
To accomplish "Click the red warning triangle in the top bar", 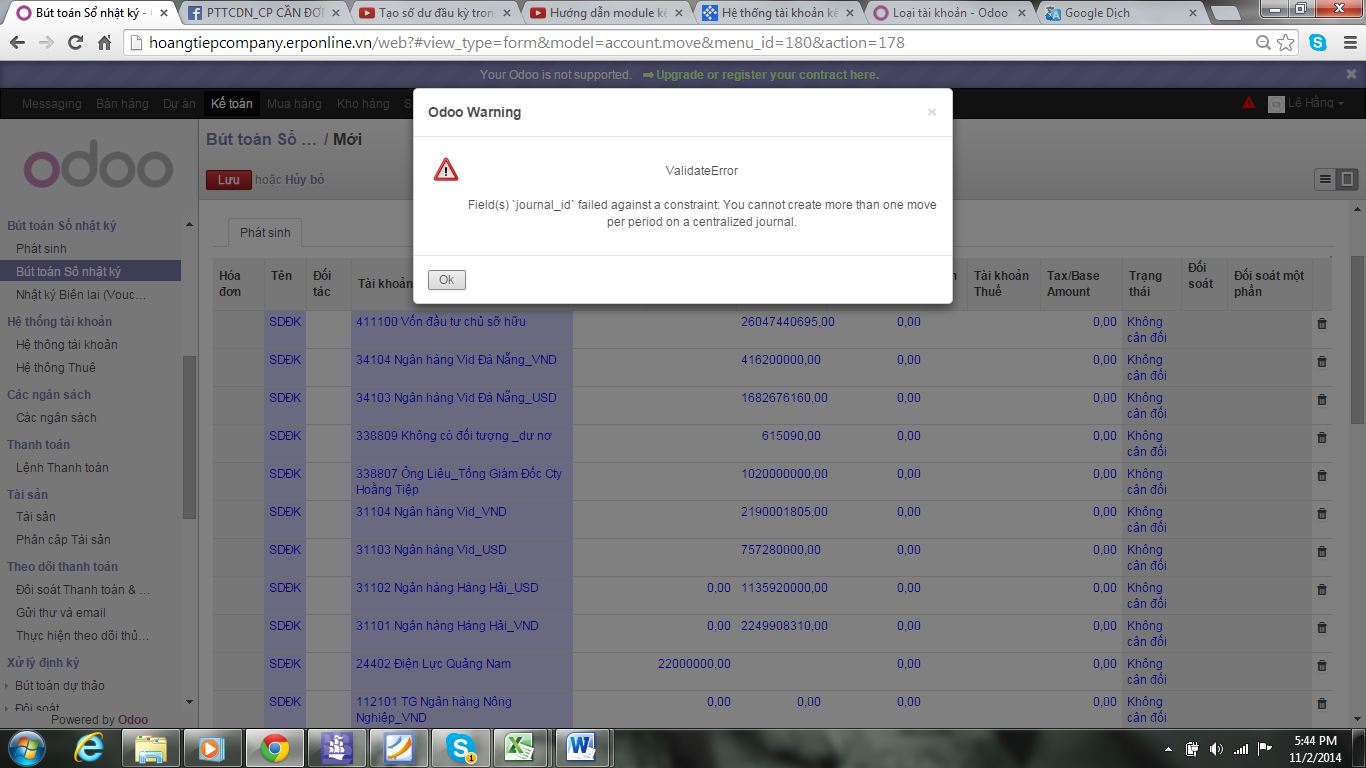I will (x=1249, y=103).
